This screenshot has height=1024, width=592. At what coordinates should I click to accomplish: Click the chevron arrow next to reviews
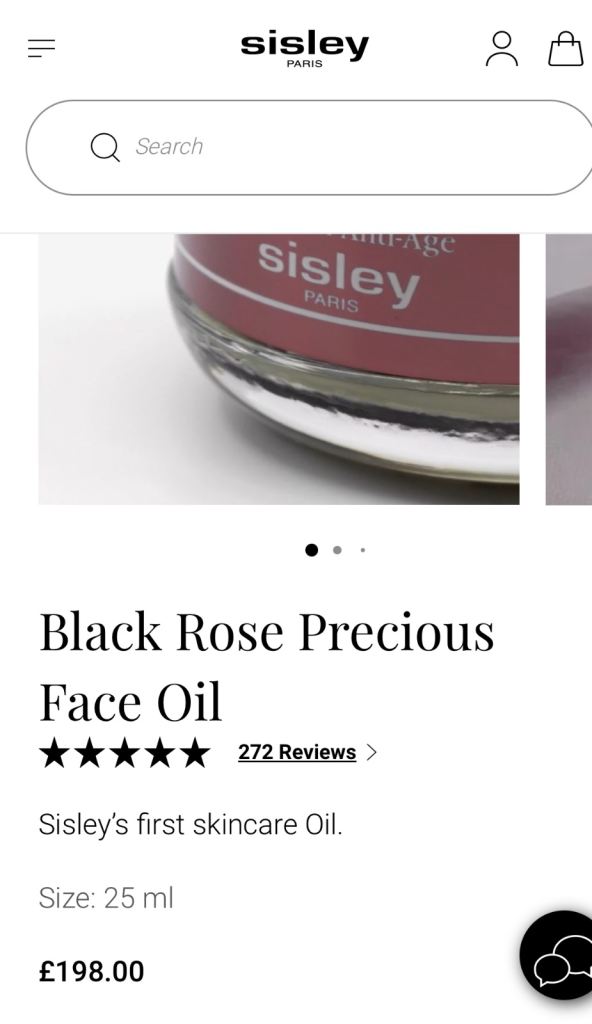coord(372,752)
